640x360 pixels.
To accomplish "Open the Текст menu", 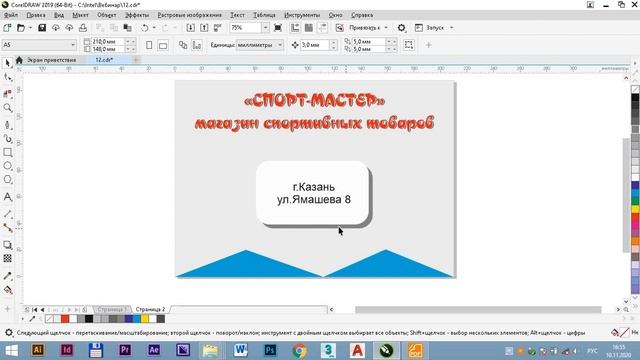I will pos(237,15).
